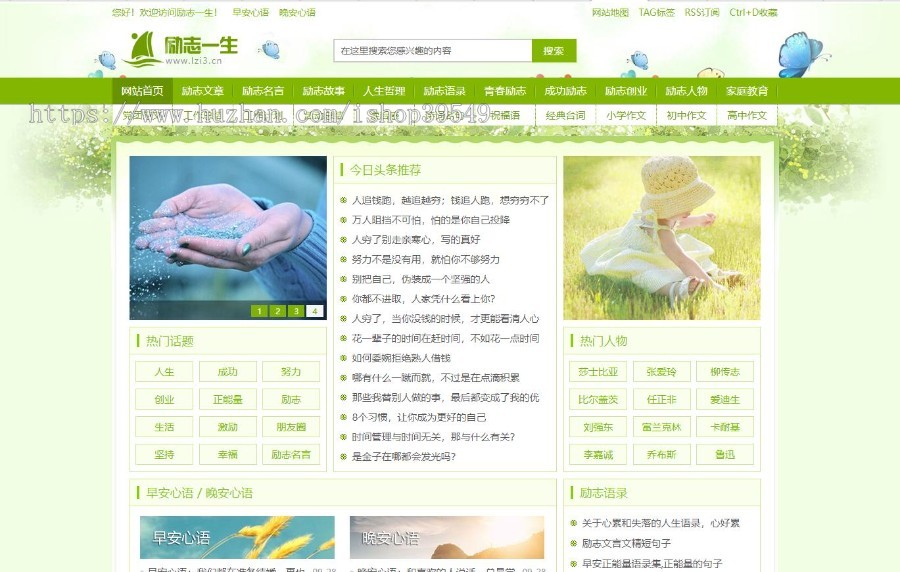Click the 励志一生 sailboat logo
Image resolution: width=900 pixels, height=572 pixels.
(x=183, y=49)
